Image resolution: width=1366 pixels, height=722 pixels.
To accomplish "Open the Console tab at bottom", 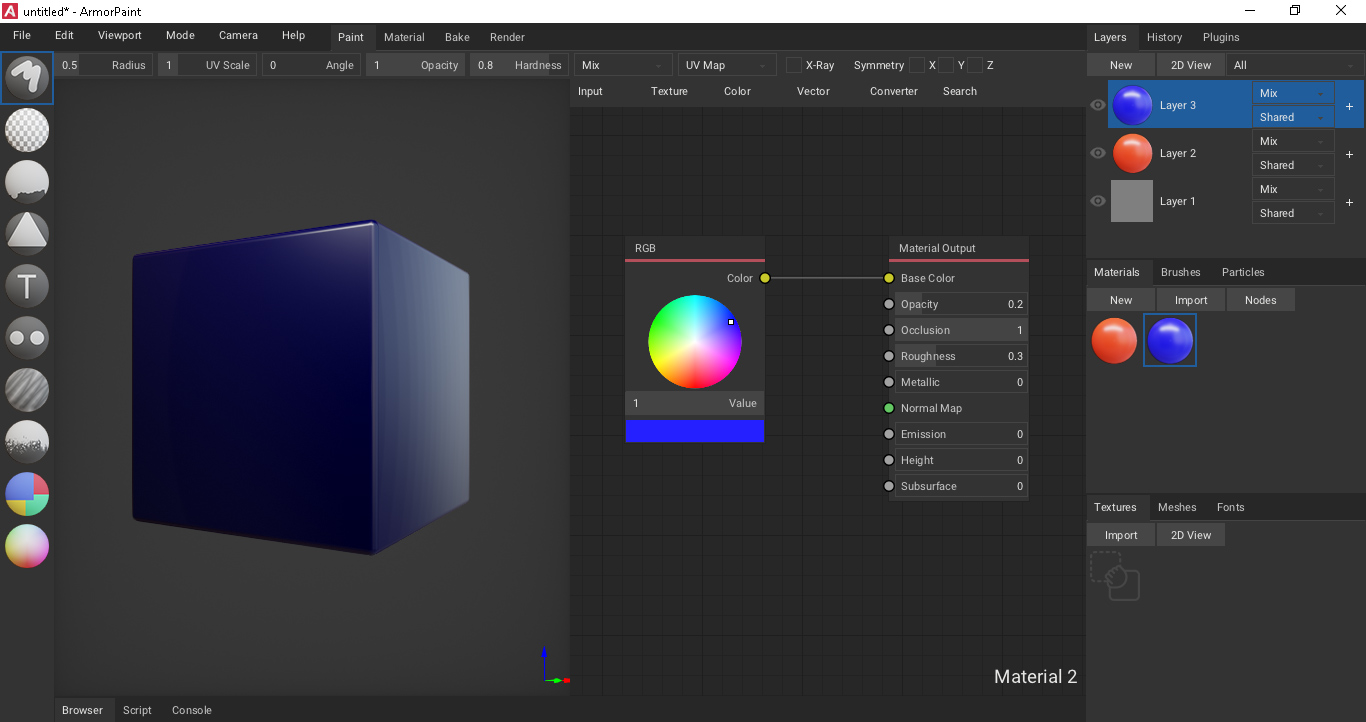I will pyautogui.click(x=191, y=710).
